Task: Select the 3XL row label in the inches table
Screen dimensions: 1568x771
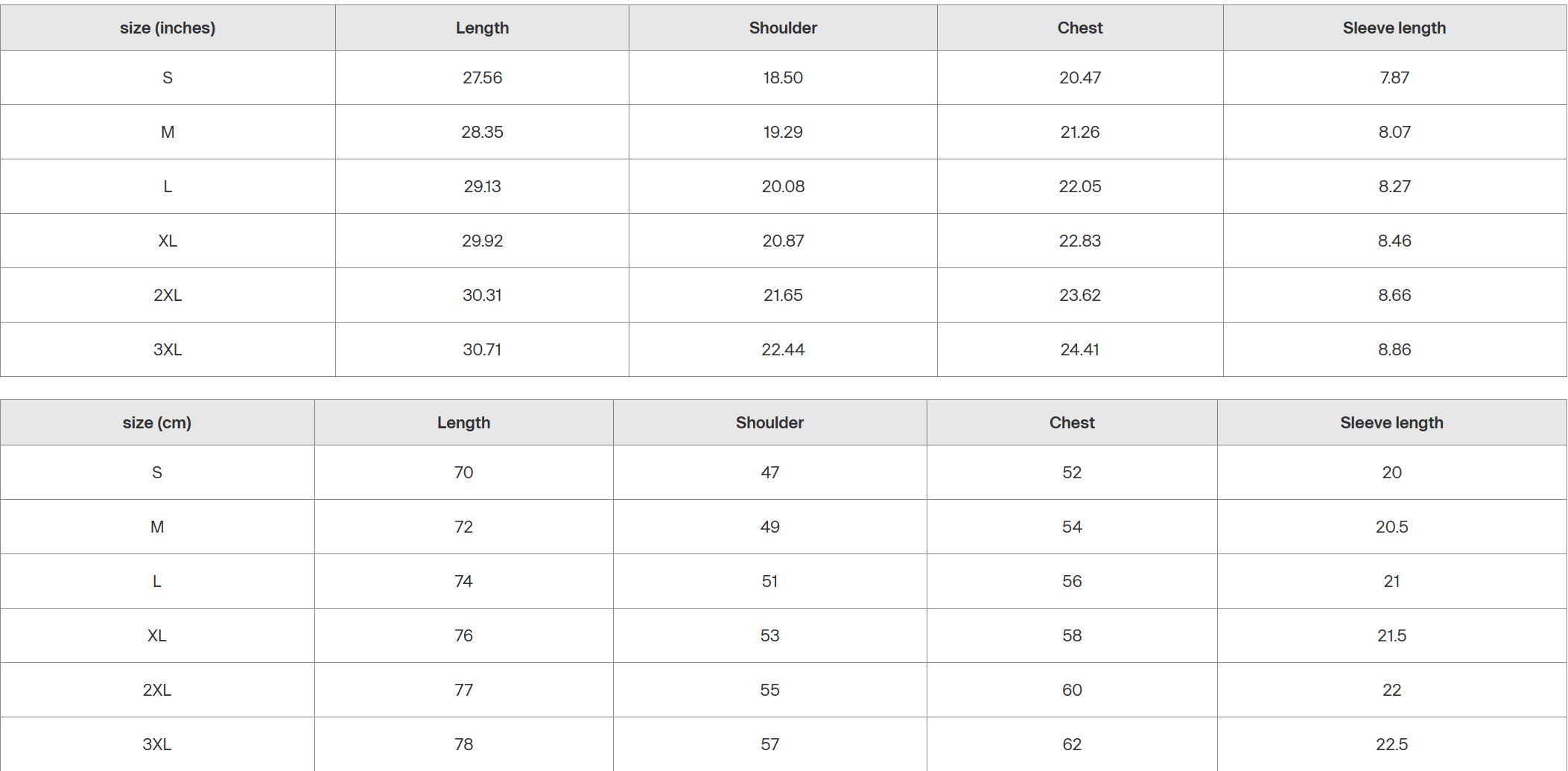Action: [x=168, y=349]
